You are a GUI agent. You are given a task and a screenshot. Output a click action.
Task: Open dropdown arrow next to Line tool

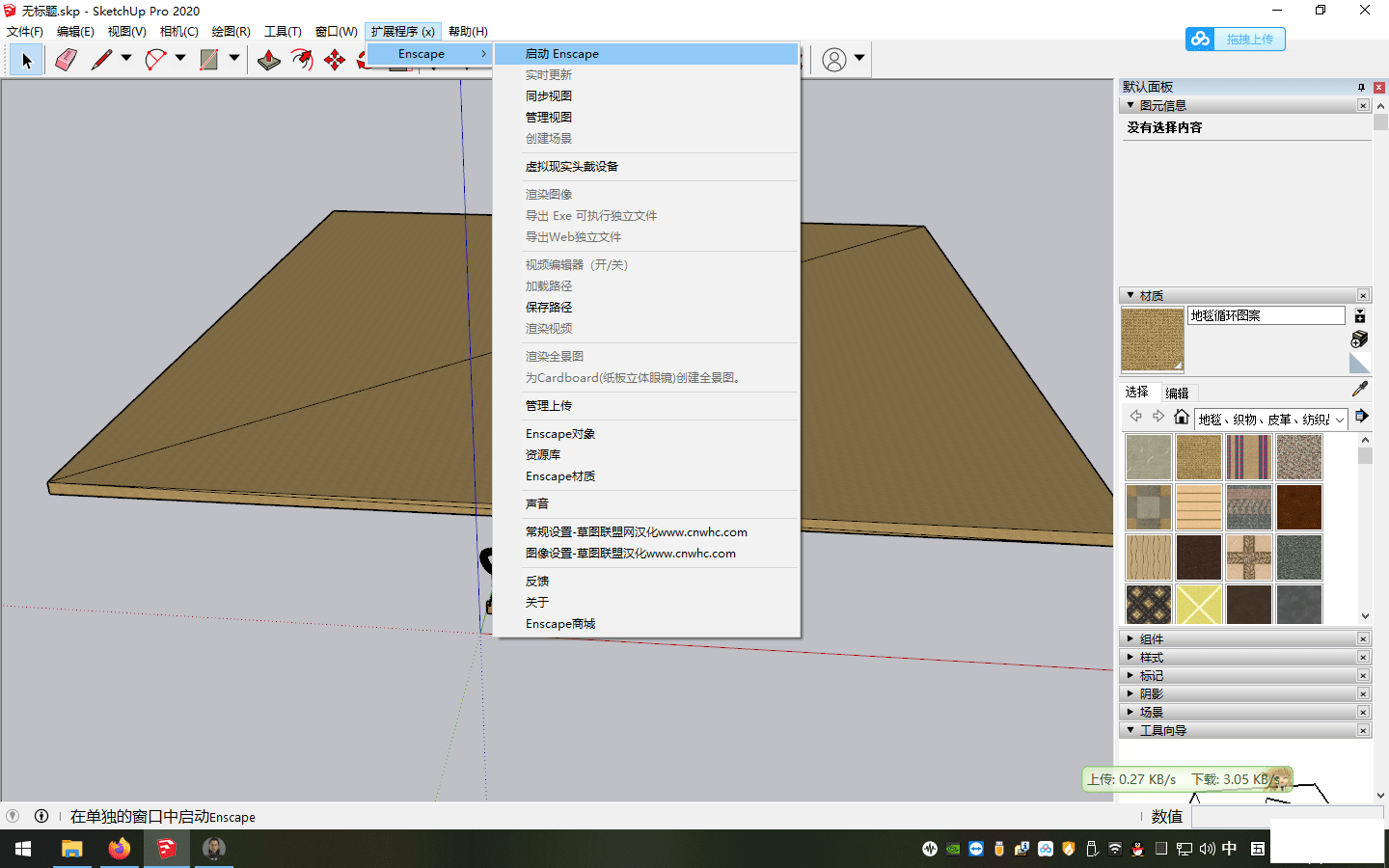pyautogui.click(x=126, y=58)
